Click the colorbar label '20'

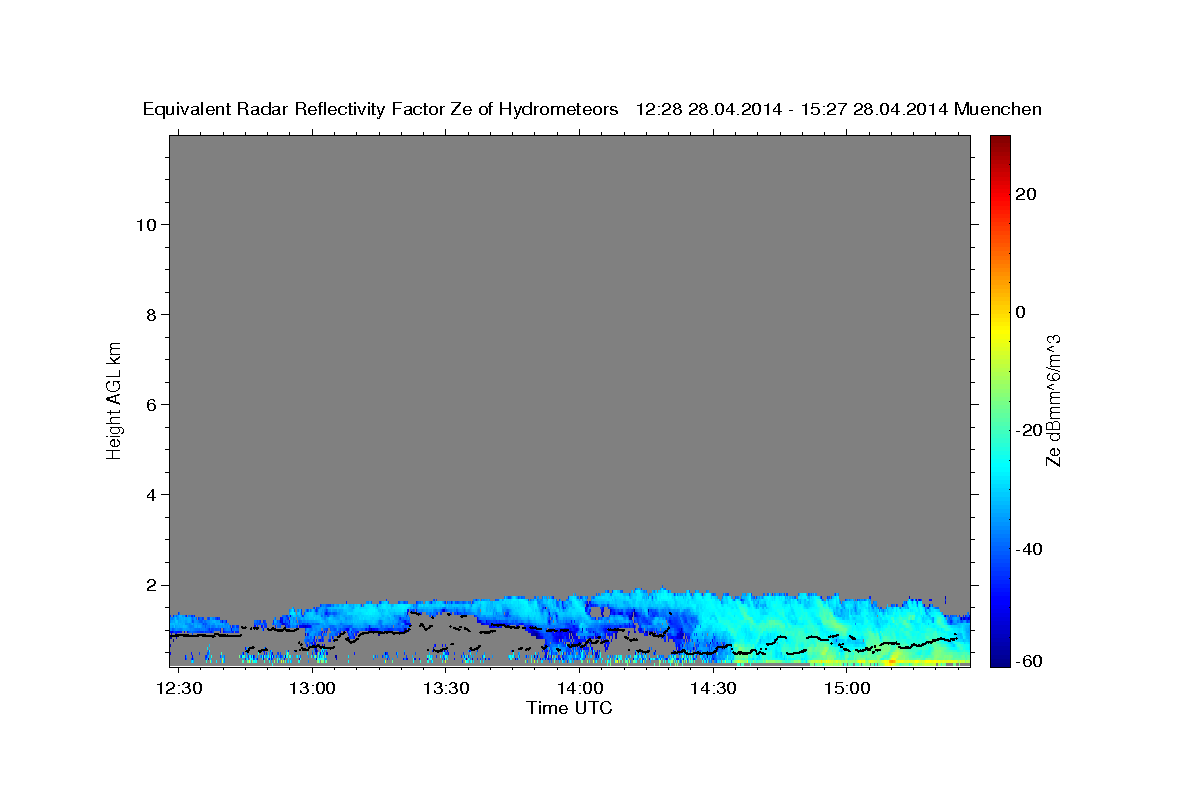coord(1026,194)
